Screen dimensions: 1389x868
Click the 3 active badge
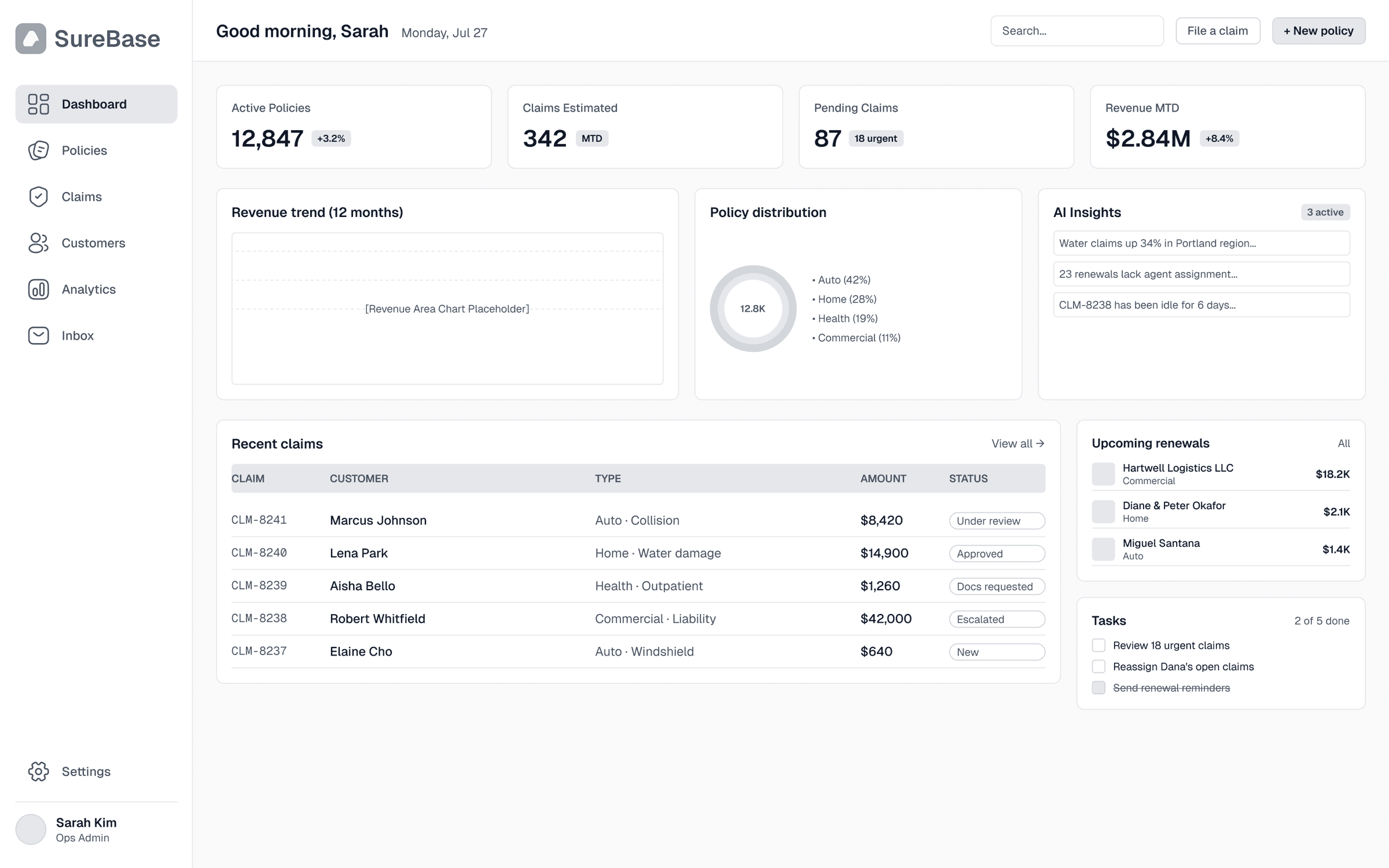click(1325, 212)
